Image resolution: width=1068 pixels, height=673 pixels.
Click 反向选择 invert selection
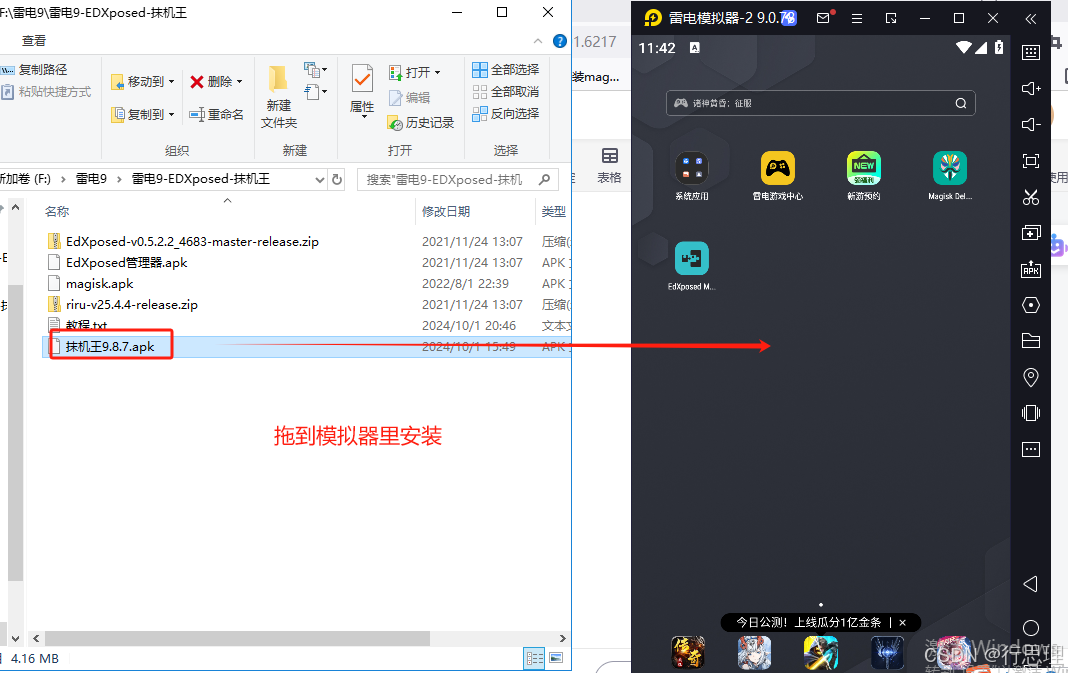point(505,113)
